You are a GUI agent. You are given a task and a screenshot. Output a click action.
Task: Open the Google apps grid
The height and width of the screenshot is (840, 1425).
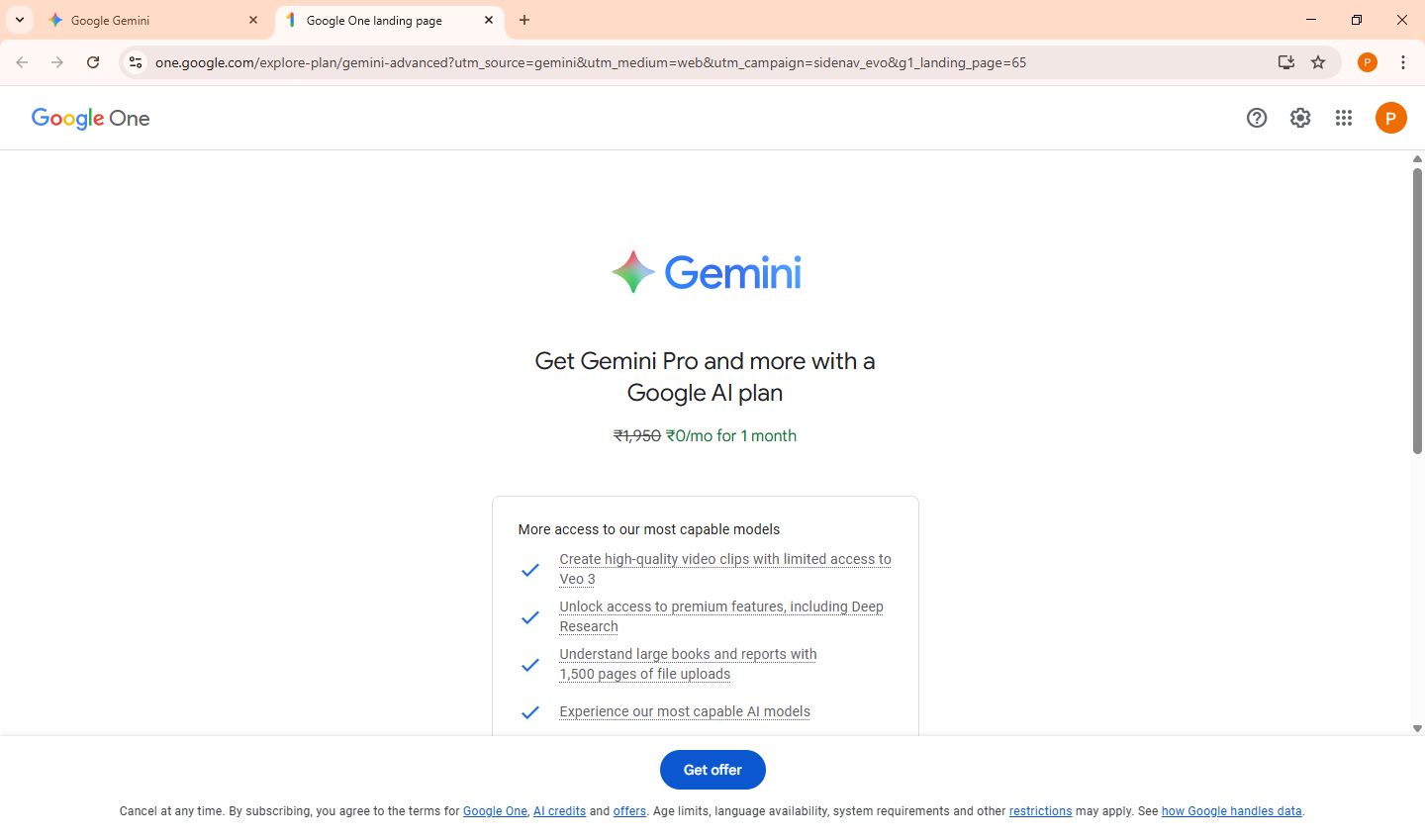[1344, 119]
